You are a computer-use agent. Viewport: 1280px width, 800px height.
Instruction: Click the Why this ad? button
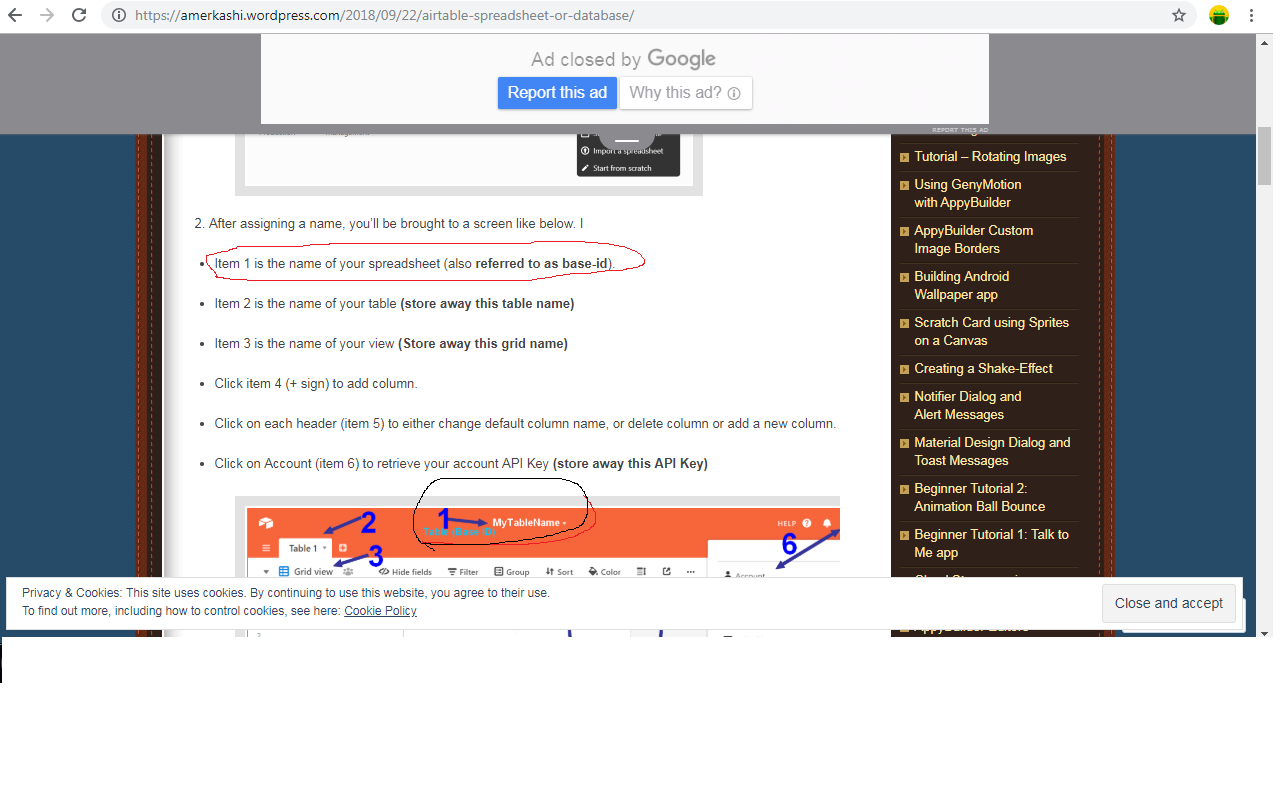pos(685,93)
